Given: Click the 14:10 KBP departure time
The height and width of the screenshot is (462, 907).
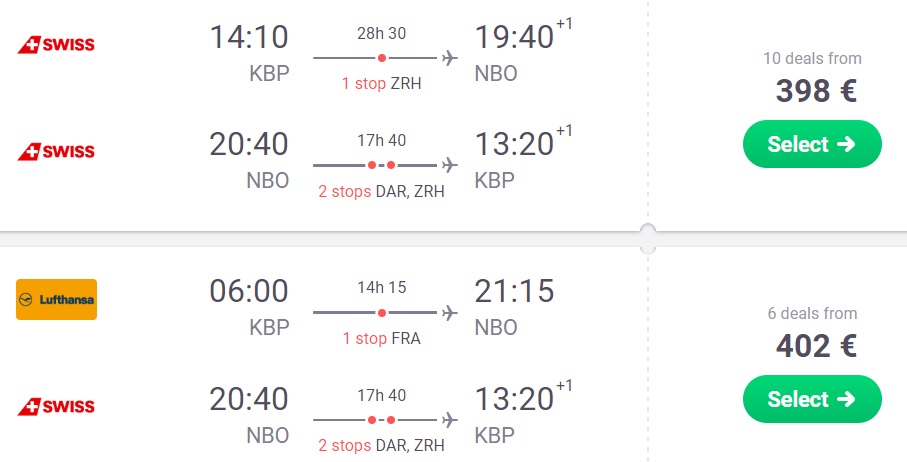Looking at the screenshot, I should 249,37.
